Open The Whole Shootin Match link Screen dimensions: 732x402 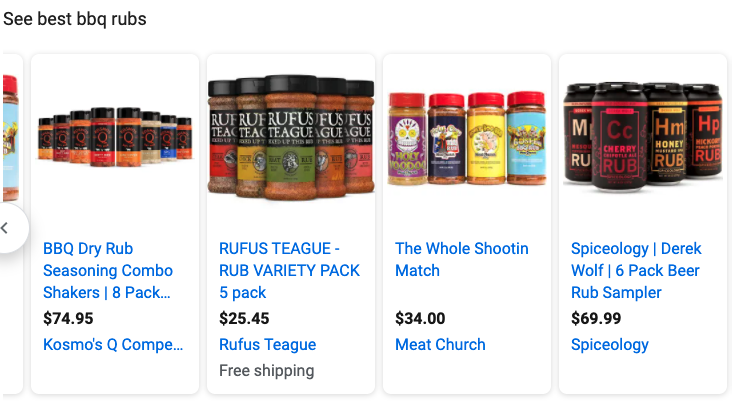(x=462, y=260)
